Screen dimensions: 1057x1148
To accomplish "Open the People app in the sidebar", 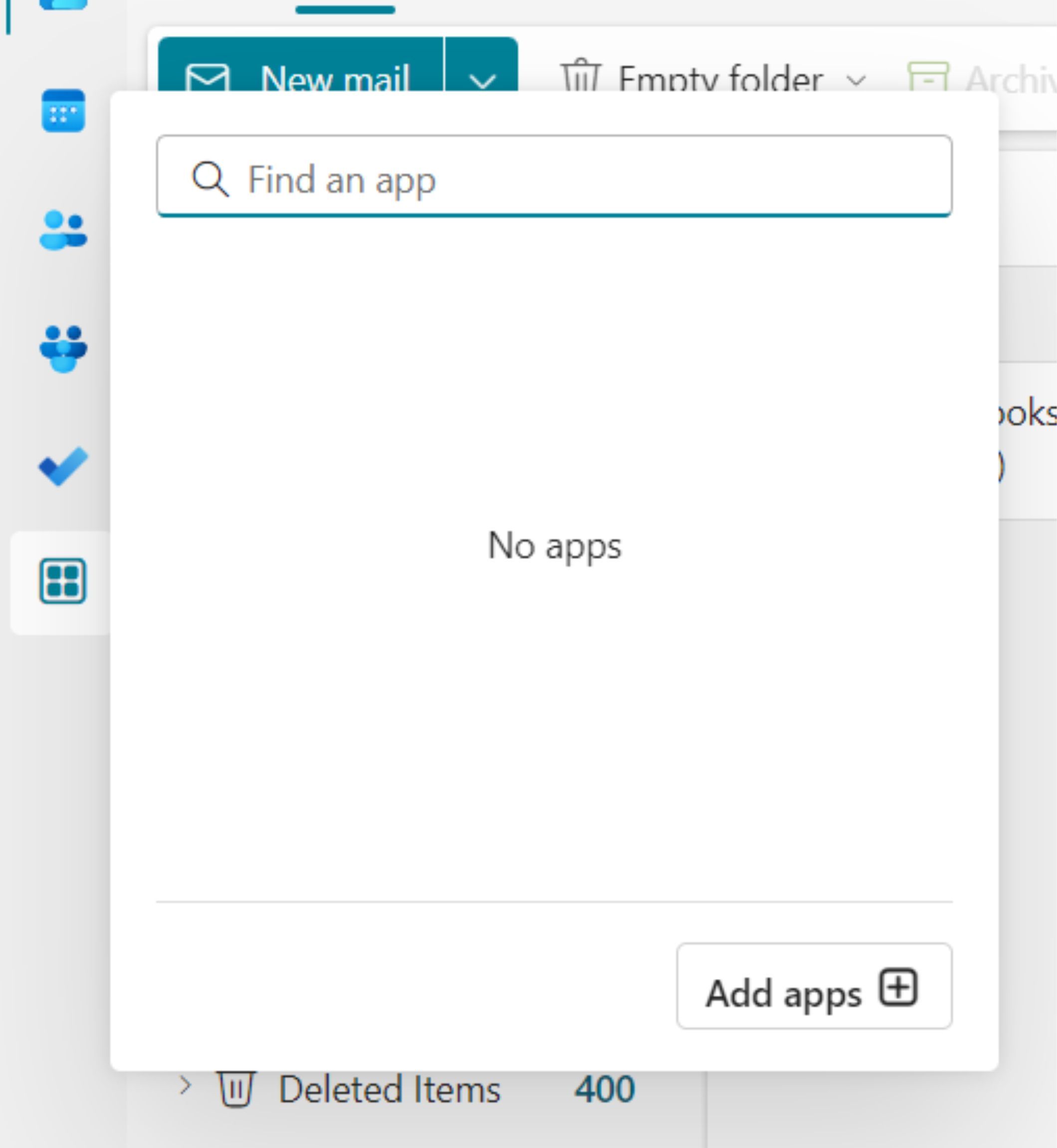I will [63, 230].
